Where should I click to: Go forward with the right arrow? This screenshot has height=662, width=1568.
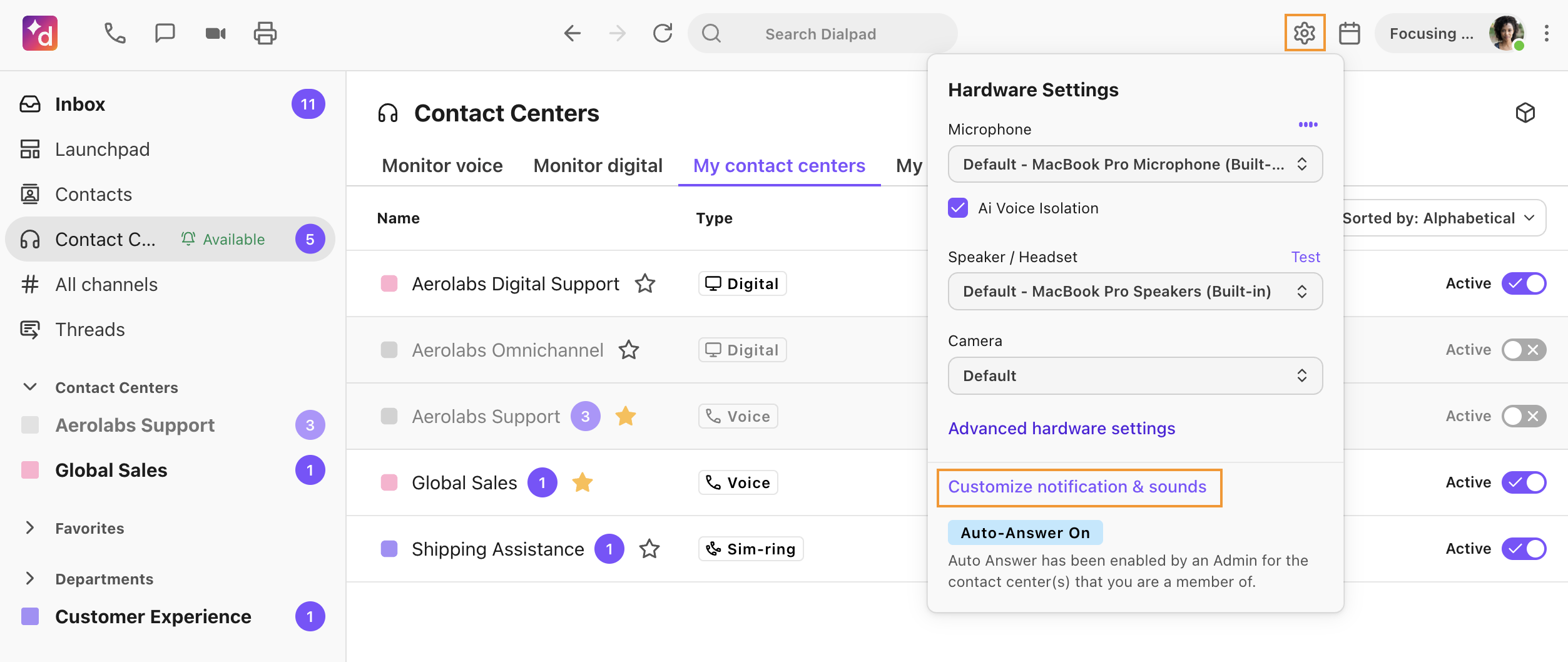click(618, 33)
